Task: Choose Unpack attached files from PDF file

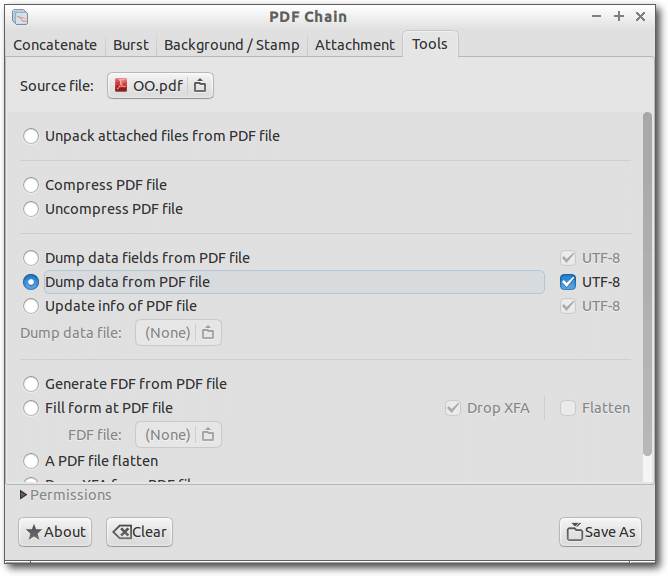Action: point(31,136)
